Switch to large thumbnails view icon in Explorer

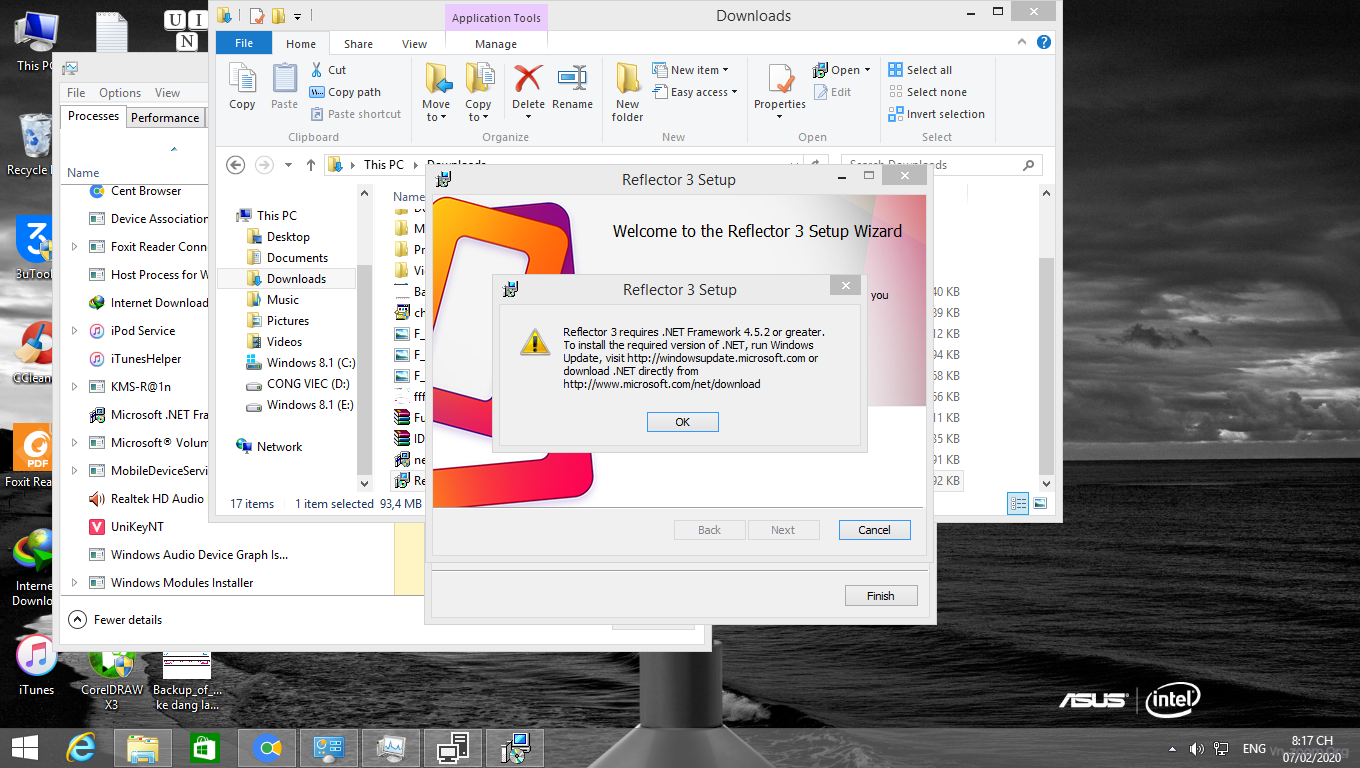point(1040,504)
